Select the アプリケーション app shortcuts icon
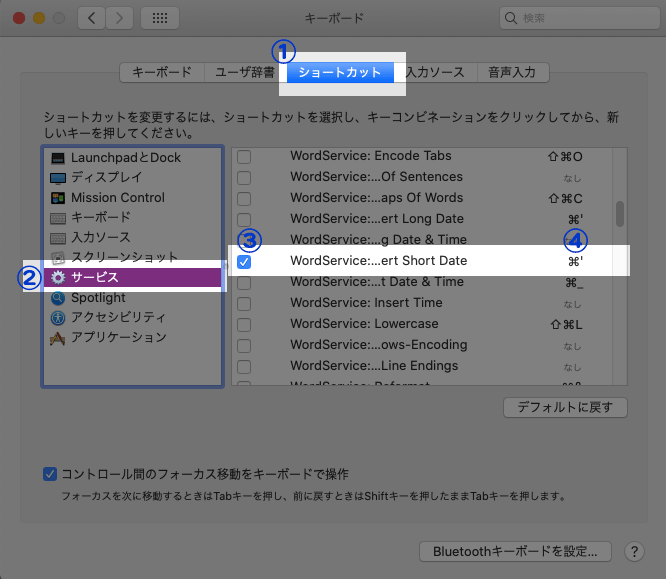Viewport: 666px width, 579px height. pos(58,338)
